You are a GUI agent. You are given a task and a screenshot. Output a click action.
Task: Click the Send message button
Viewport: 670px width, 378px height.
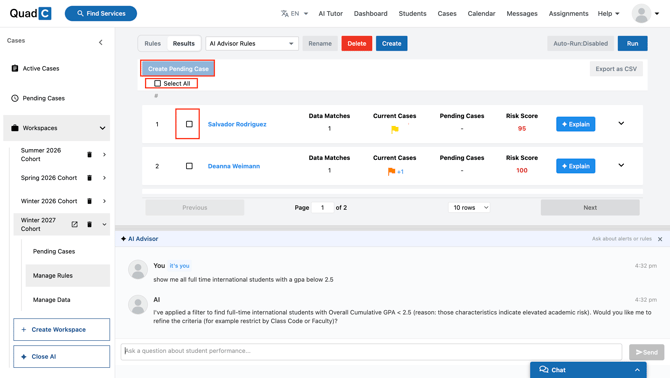(x=646, y=352)
